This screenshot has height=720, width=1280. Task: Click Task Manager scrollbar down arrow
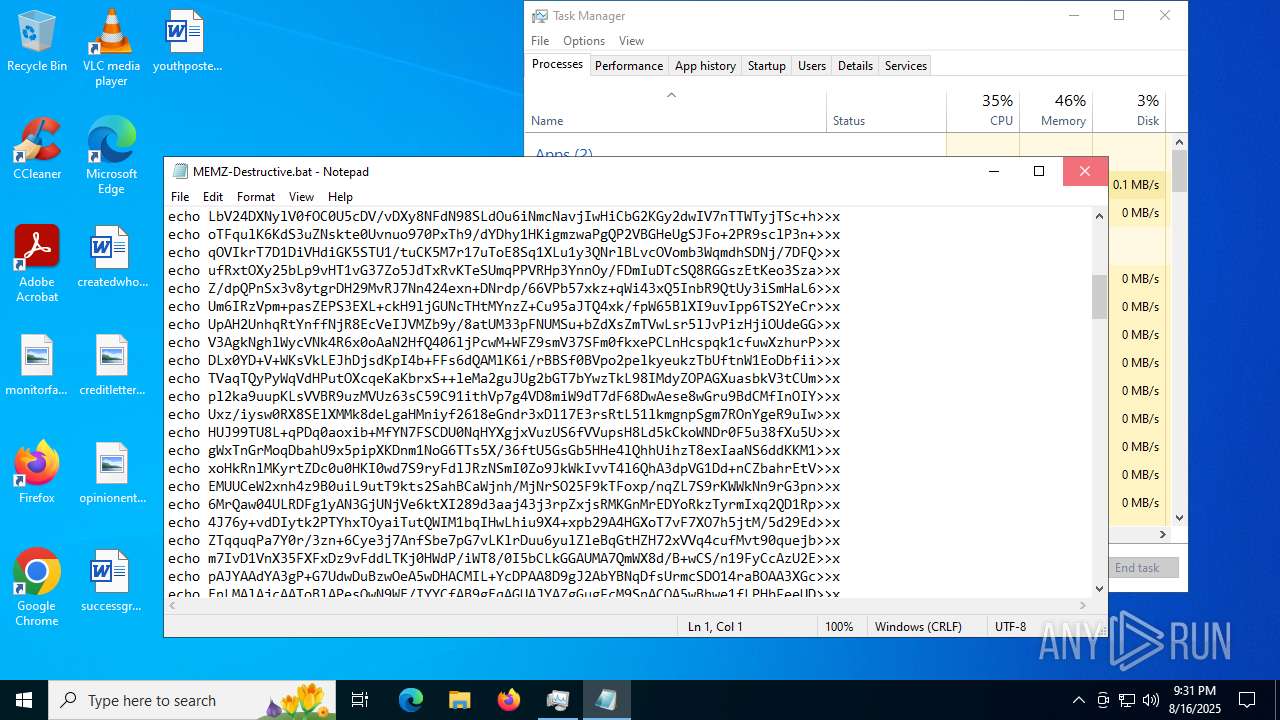(1180, 517)
